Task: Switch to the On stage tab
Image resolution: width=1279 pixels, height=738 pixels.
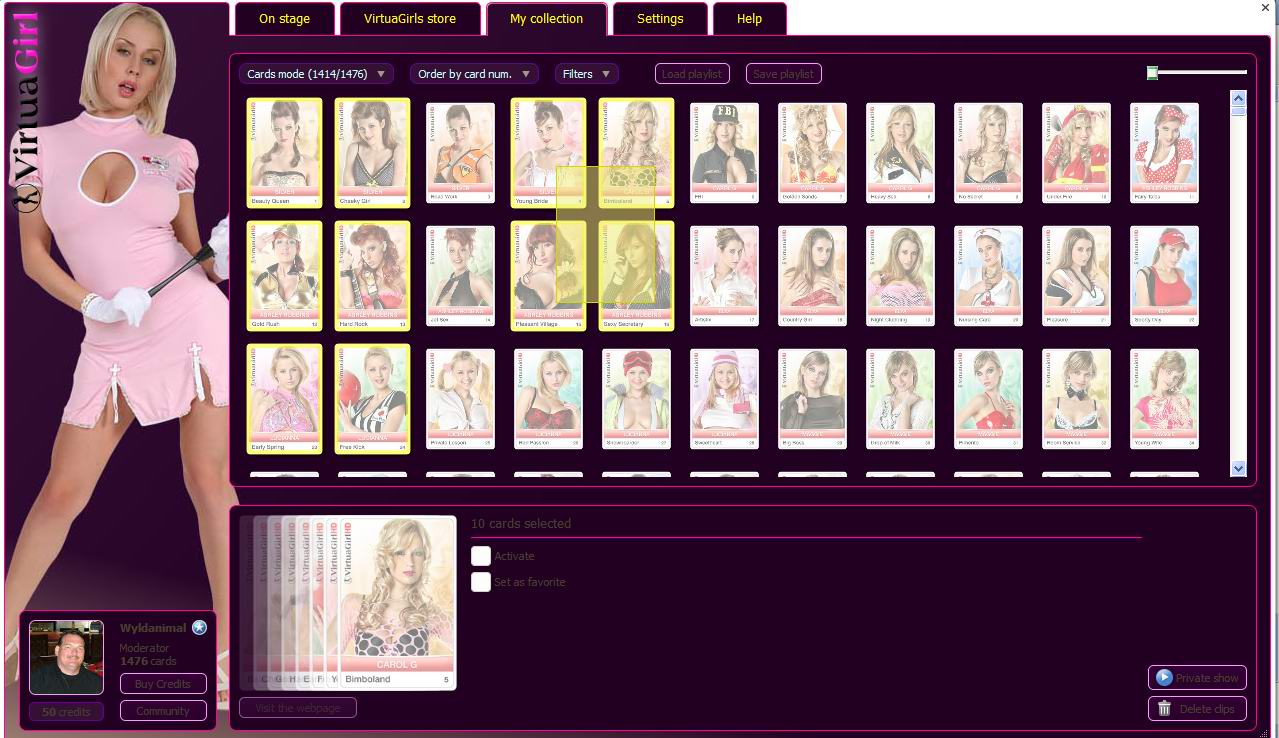Action: 284,19
